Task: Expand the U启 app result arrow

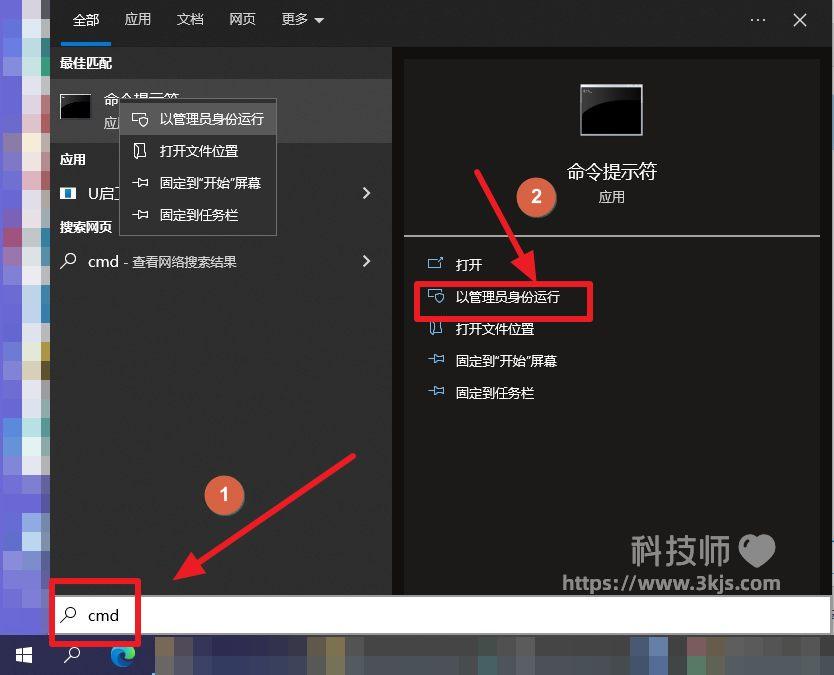Action: (366, 193)
